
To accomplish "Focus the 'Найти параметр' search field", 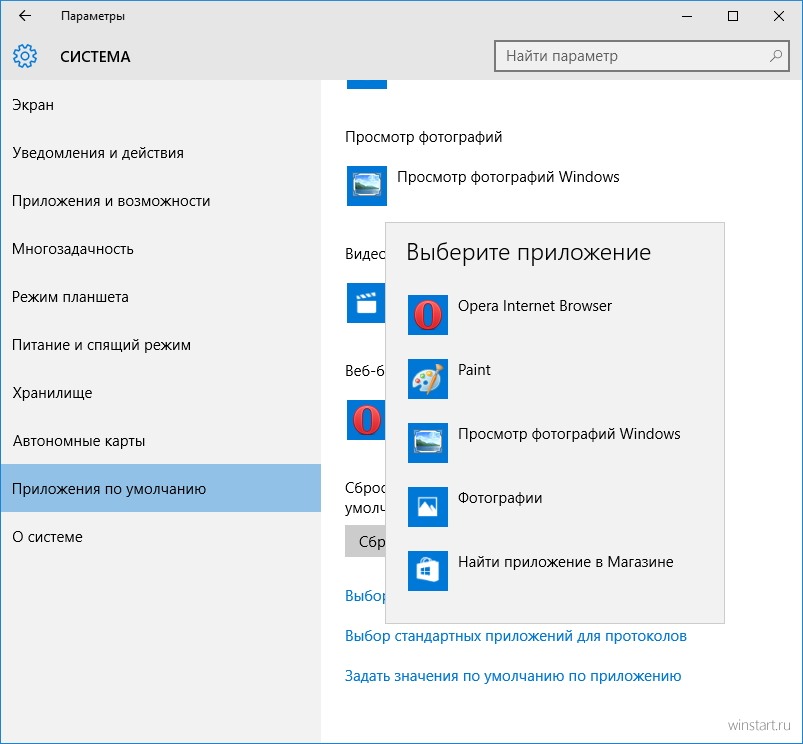I will pyautogui.click(x=641, y=56).
